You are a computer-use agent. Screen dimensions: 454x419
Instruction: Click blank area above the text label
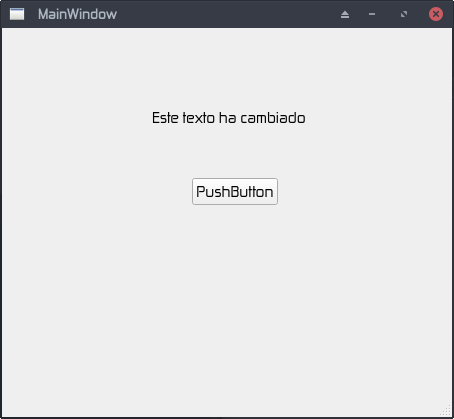tap(229, 67)
